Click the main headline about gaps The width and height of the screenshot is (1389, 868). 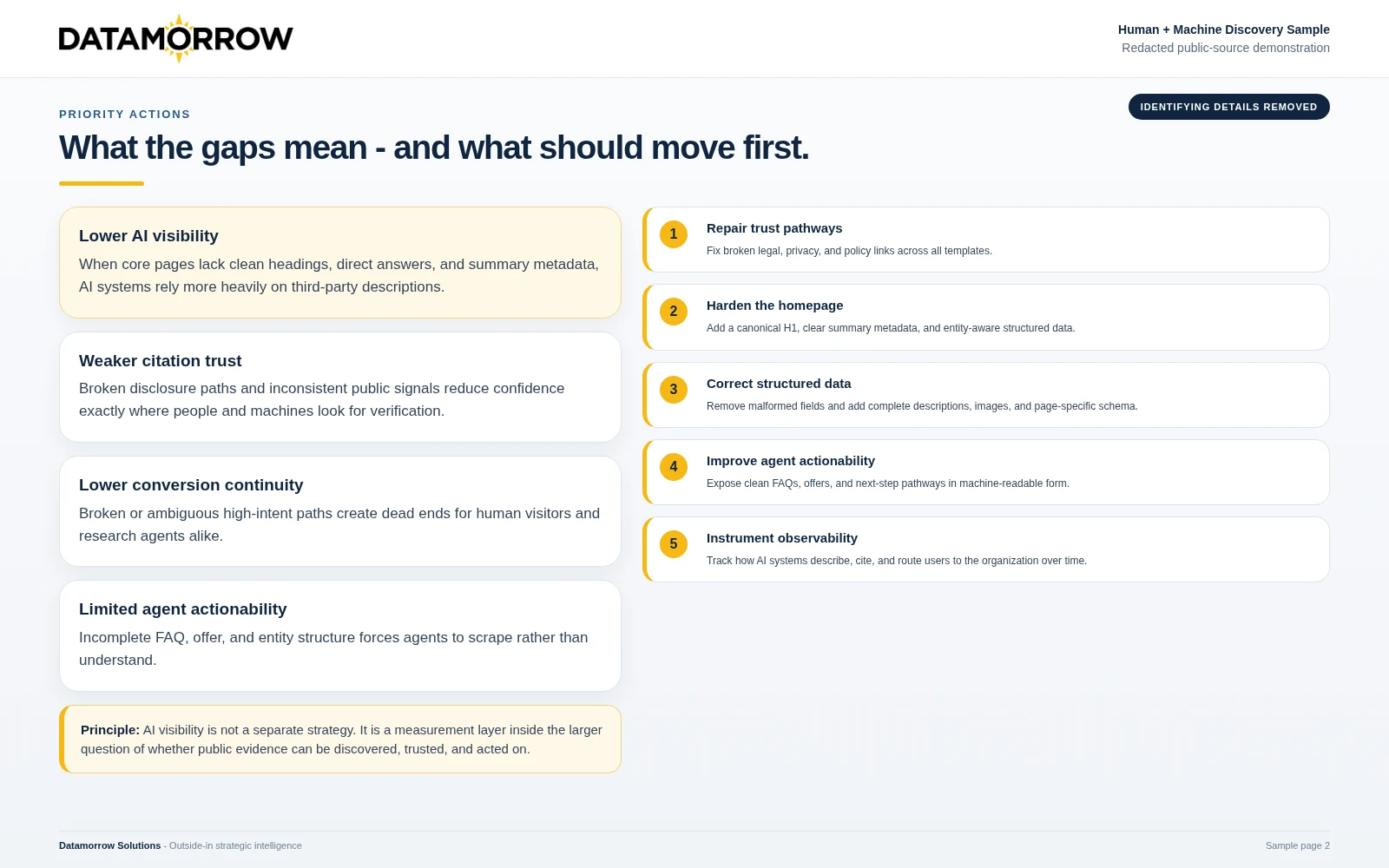point(434,148)
